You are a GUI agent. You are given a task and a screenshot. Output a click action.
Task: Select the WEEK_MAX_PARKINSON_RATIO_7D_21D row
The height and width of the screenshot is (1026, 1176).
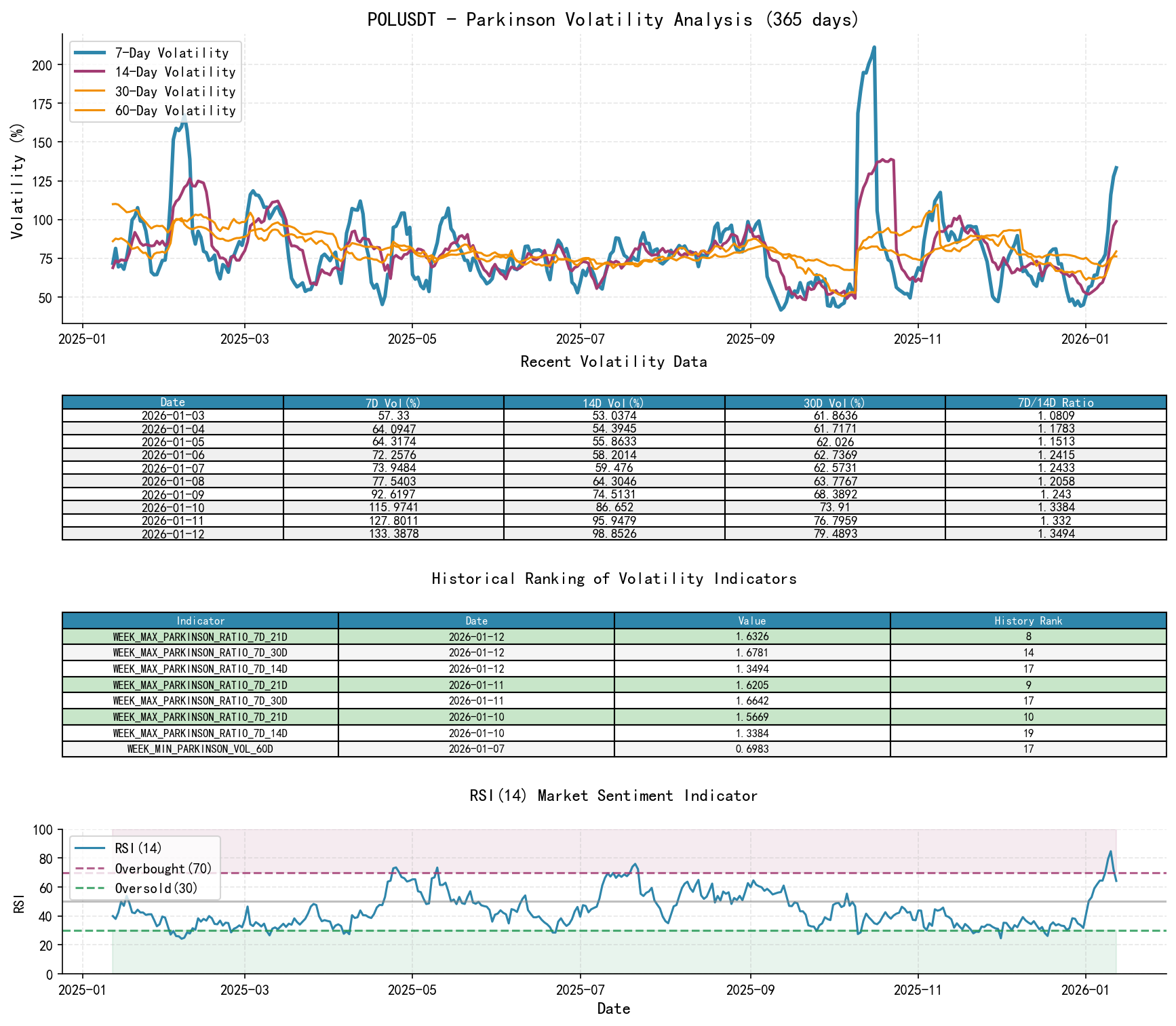point(201,637)
